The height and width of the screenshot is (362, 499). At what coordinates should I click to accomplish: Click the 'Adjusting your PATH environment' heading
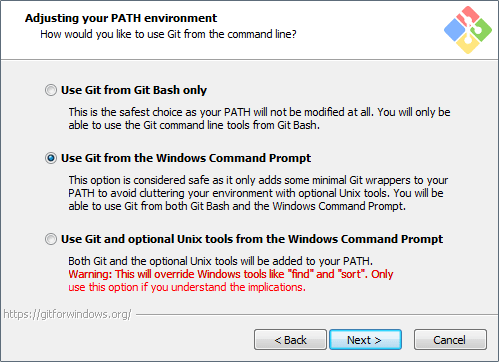pyautogui.click(x=121, y=18)
